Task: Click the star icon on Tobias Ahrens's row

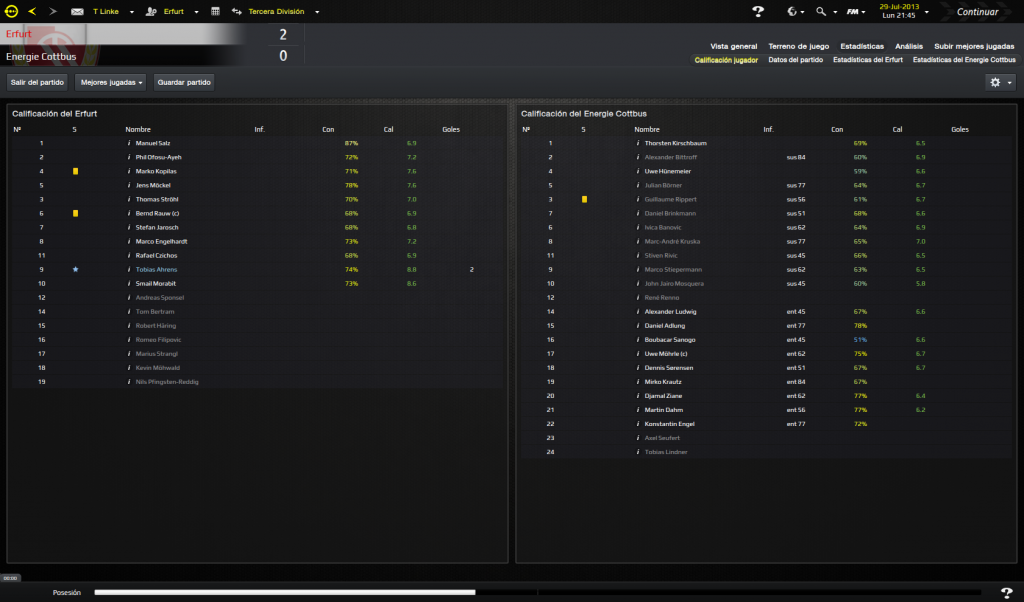Action: click(76, 269)
